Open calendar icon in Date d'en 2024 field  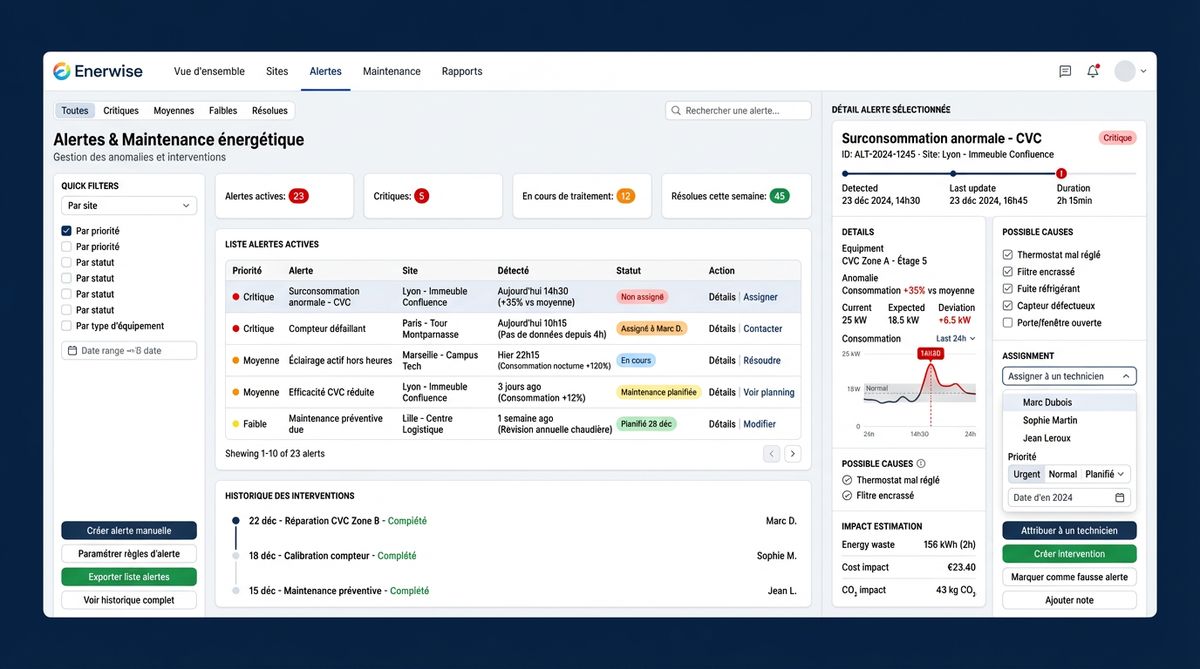point(1119,498)
